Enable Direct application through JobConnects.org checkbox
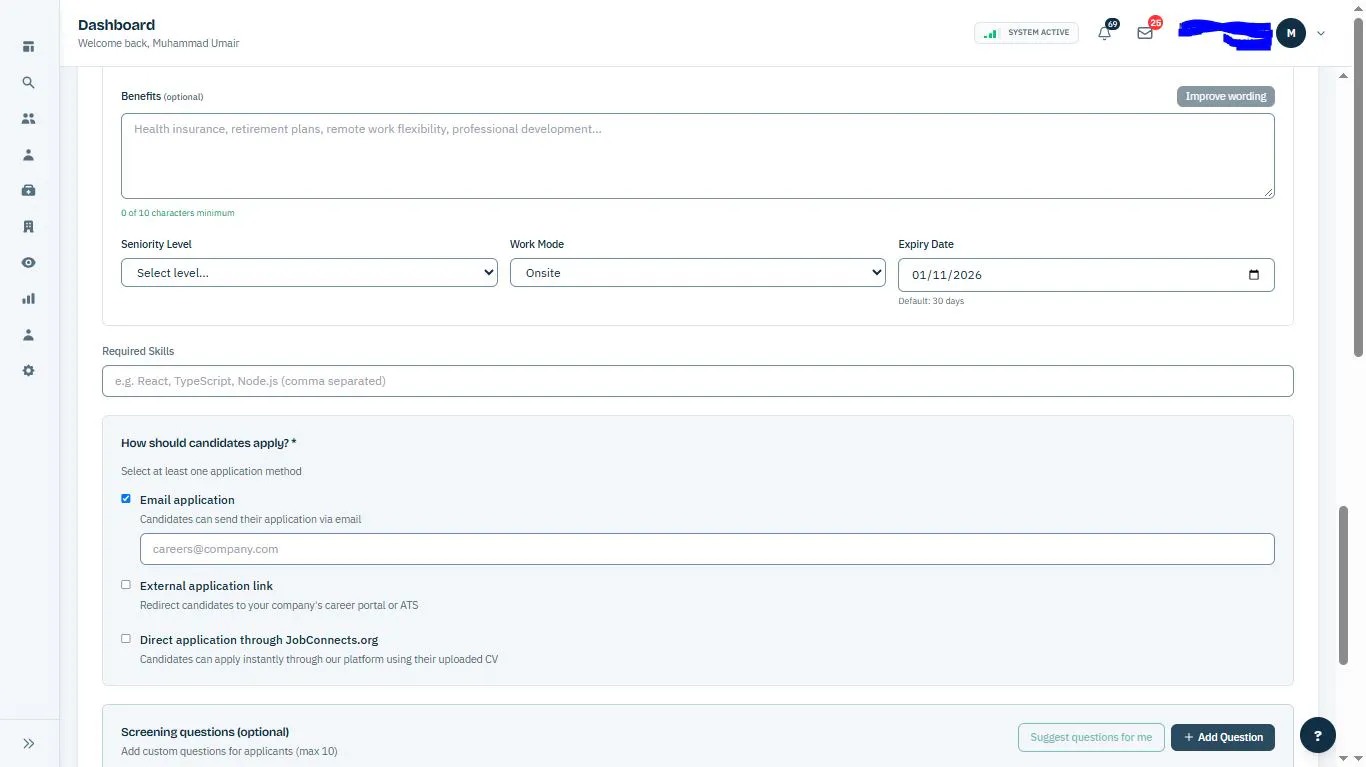Viewport: 1366px width, 767px height. pos(126,638)
